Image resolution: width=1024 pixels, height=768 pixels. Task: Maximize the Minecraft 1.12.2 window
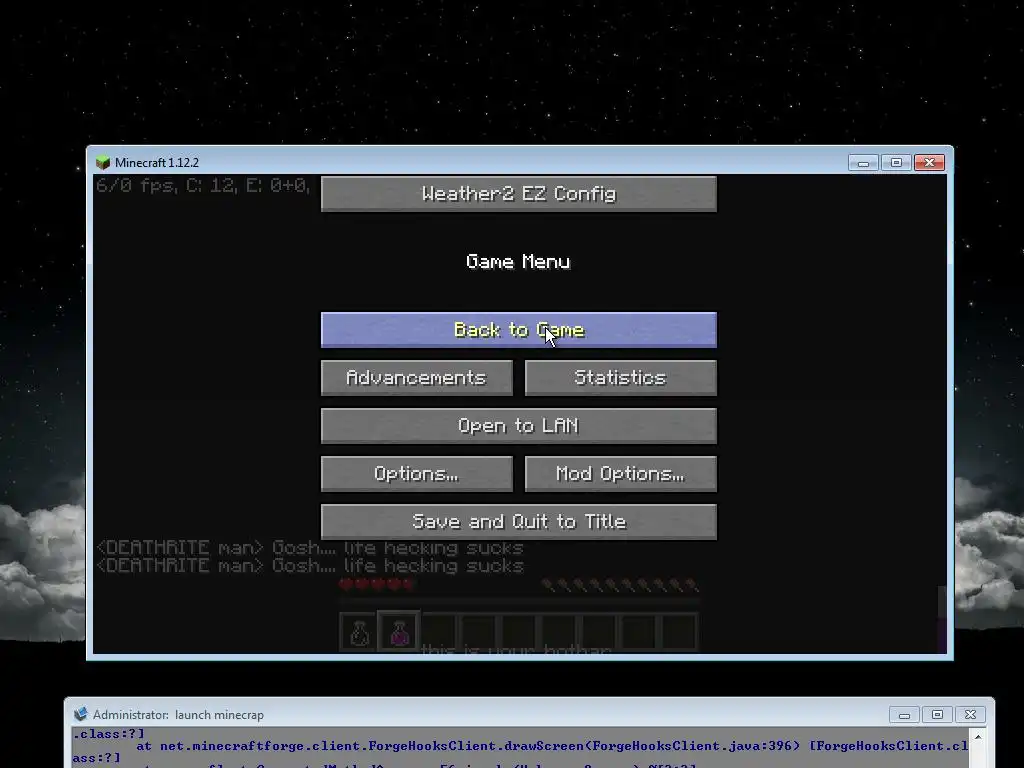(x=896, y=163)
